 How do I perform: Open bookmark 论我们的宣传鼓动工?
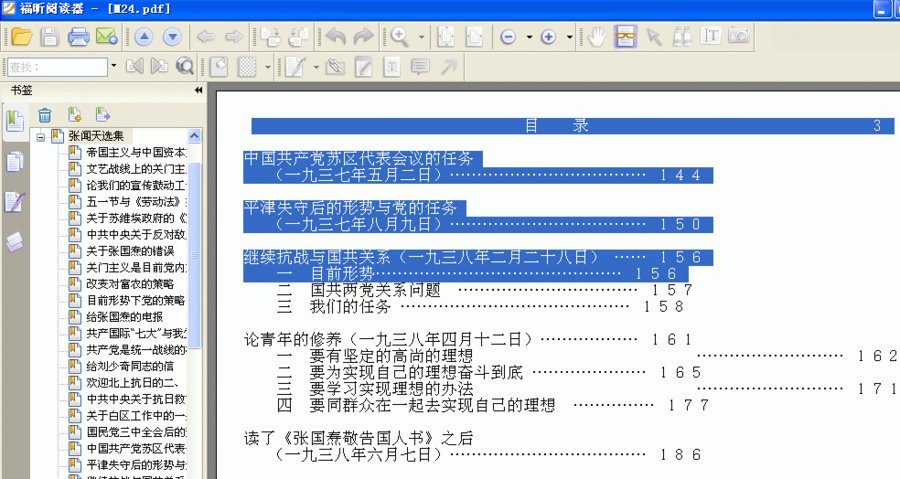[136, 185]
